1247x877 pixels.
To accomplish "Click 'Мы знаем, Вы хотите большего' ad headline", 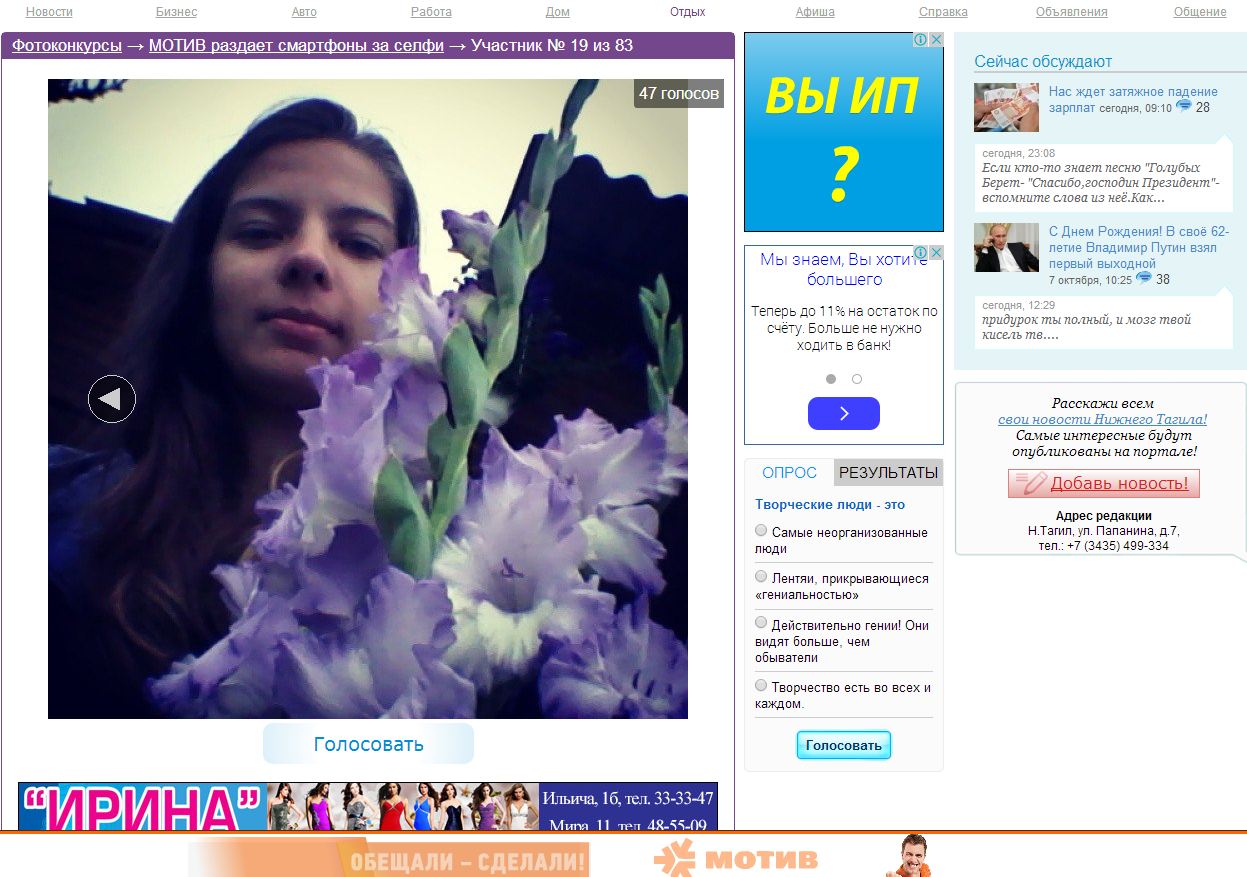I will pyautogui.click(x=844, y=269).
